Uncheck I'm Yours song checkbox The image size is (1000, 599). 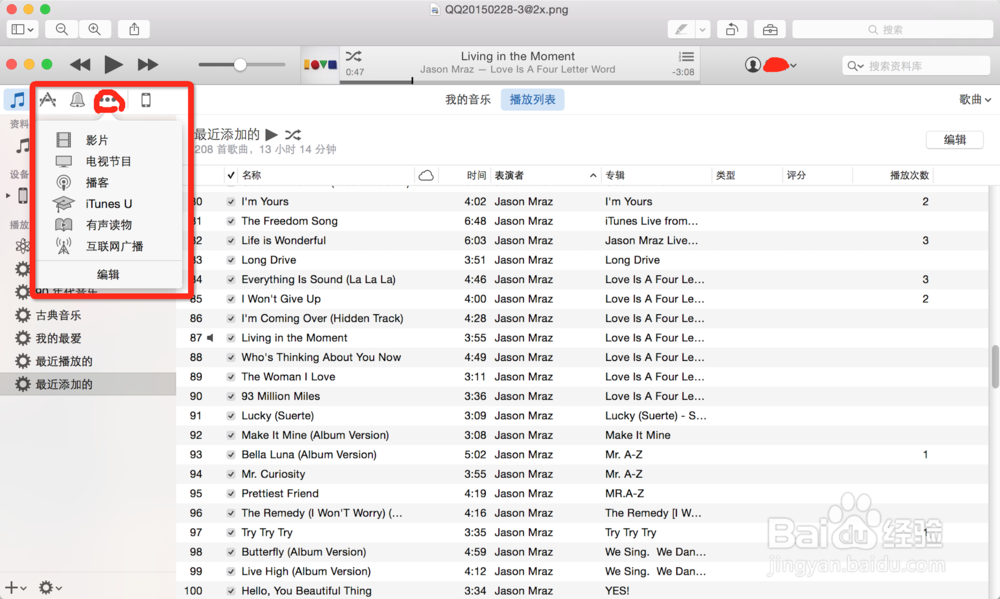click(231, 202)
